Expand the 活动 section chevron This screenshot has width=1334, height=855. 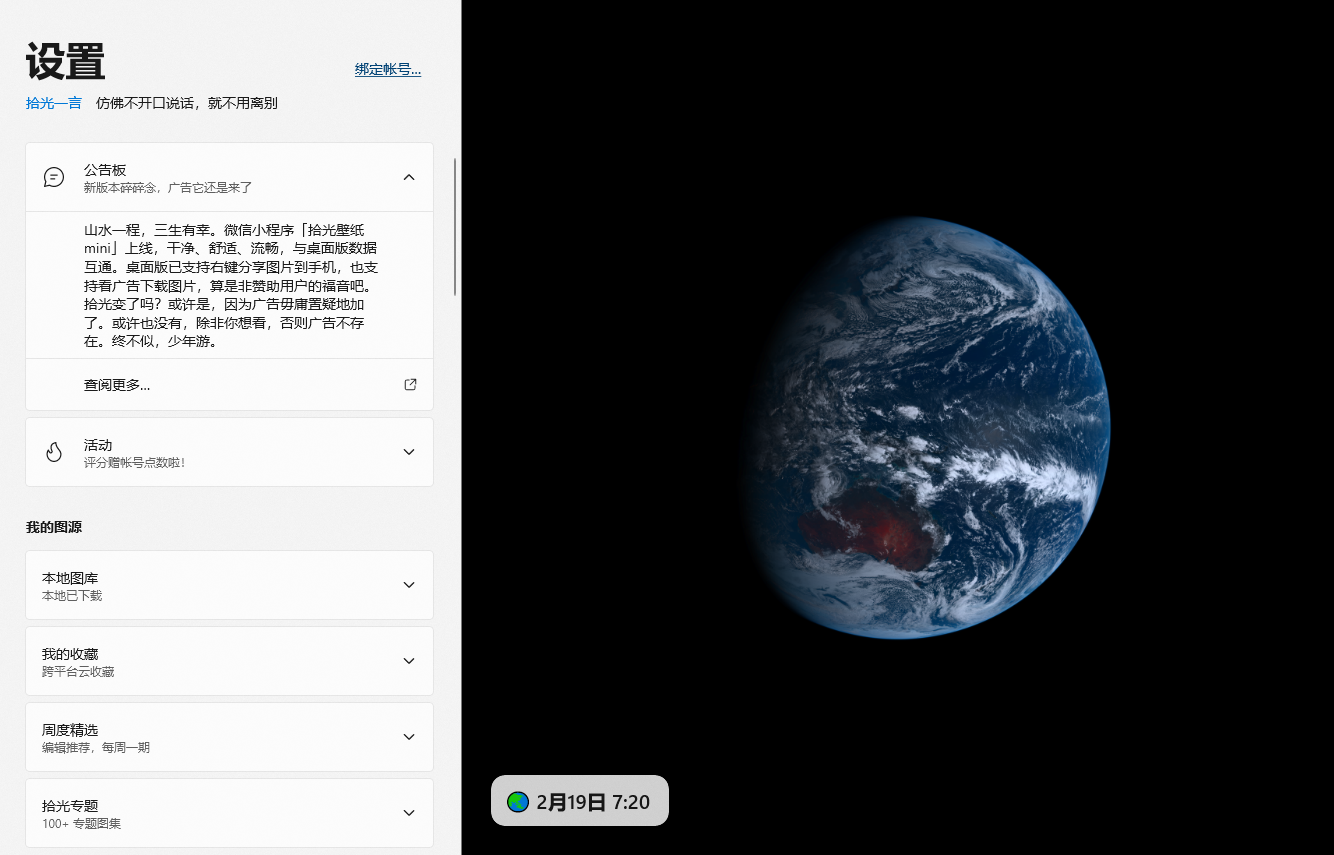[x=408, y=452]
